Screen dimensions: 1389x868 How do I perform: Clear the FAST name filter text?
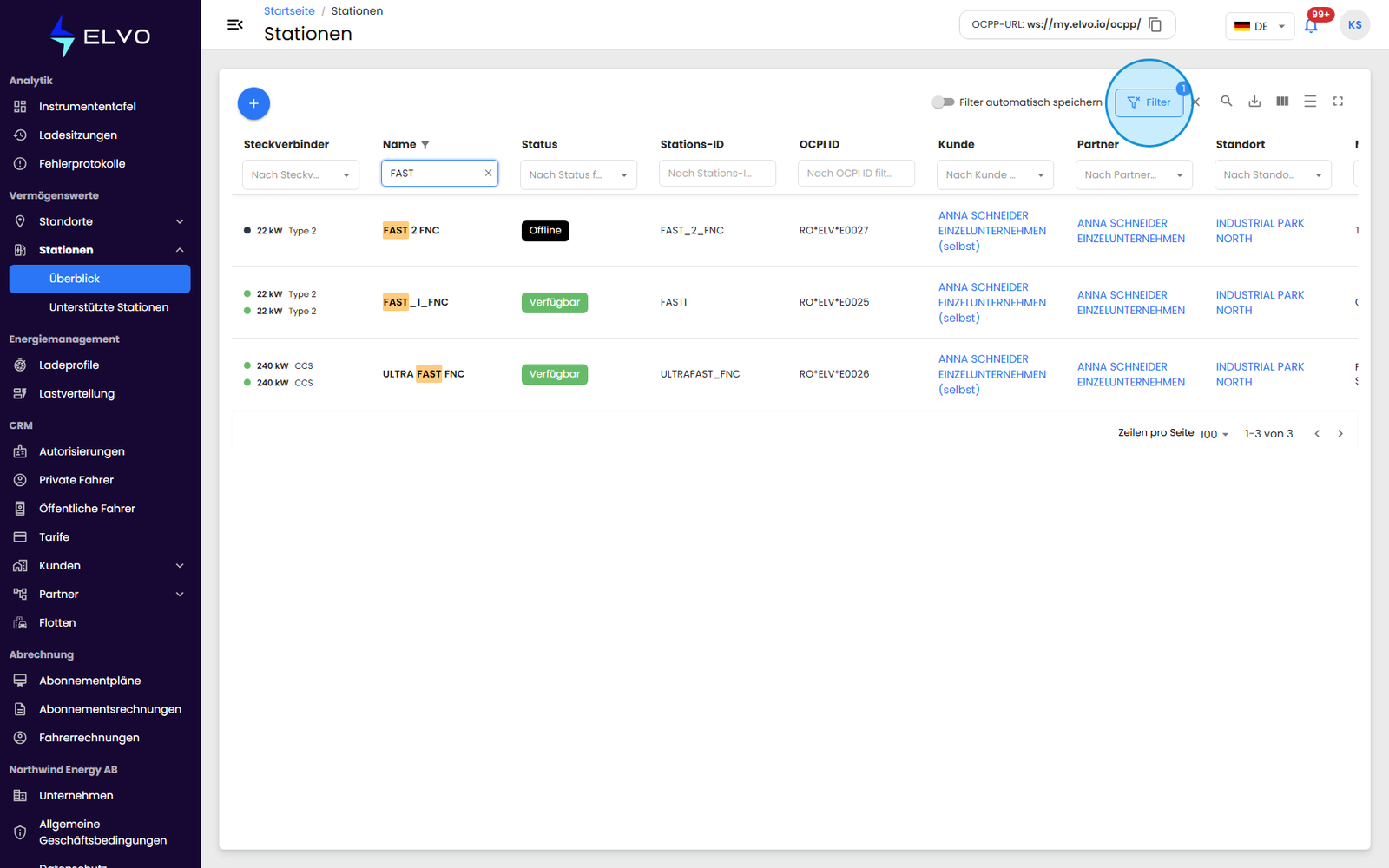(488, 174)
